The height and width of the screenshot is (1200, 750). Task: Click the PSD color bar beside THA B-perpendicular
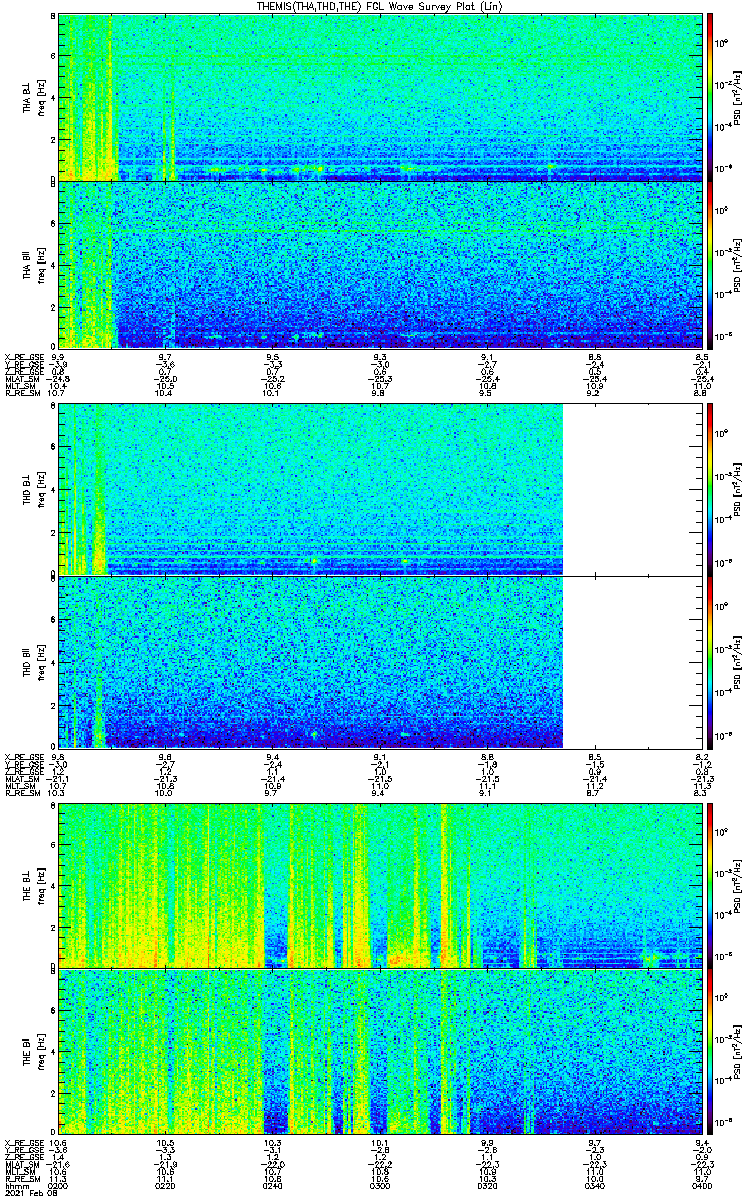pyautogui.click(x=710, y=97)
